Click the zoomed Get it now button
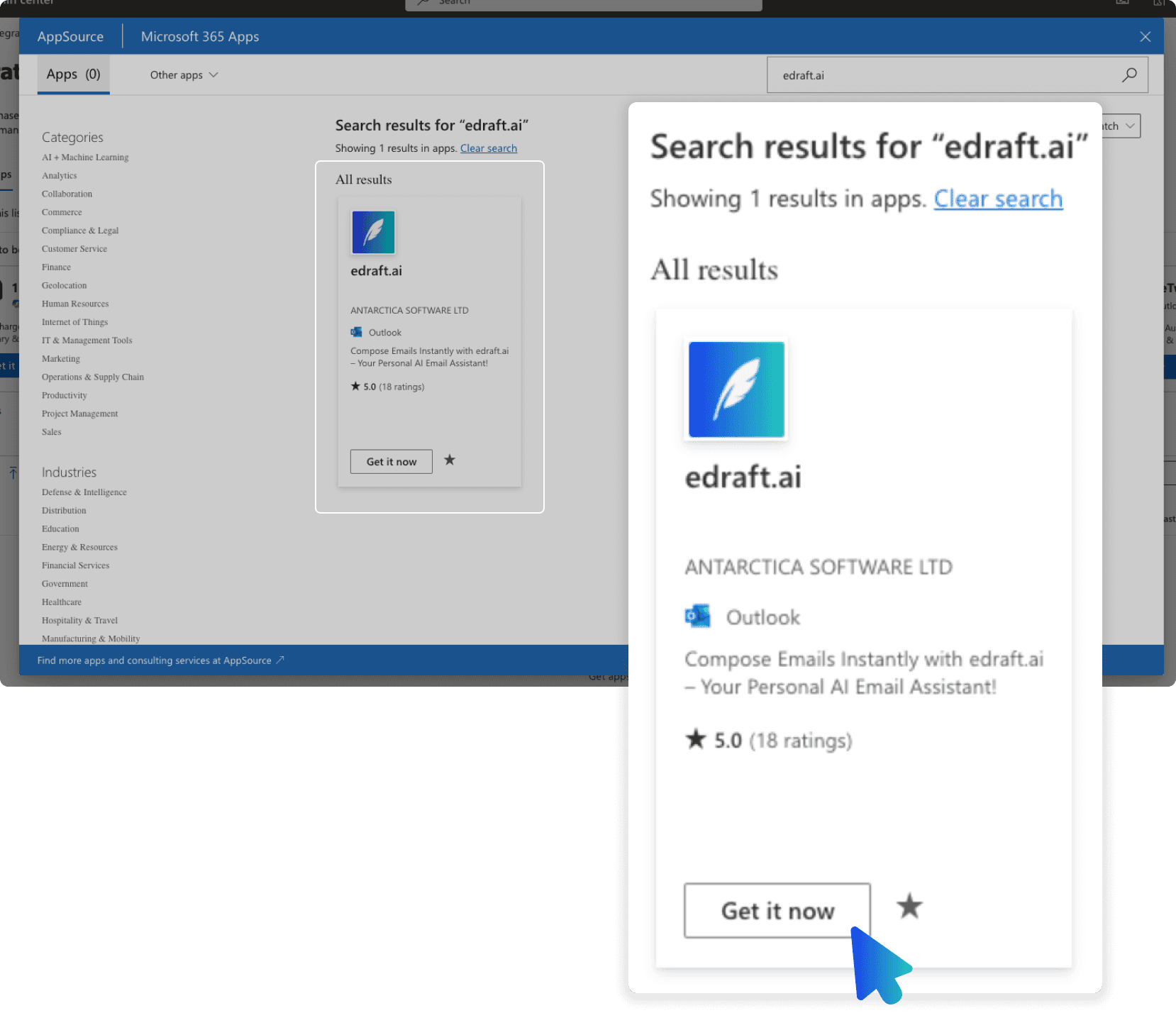The height and width of the screenshot is (1013, 1176). click(x=777, y=910)
